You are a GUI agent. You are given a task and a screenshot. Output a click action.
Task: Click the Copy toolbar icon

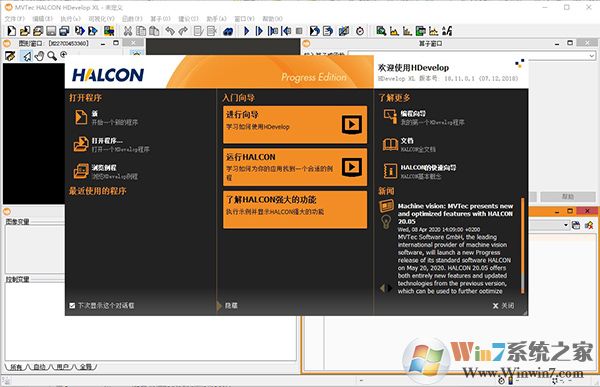click(141, 31)
